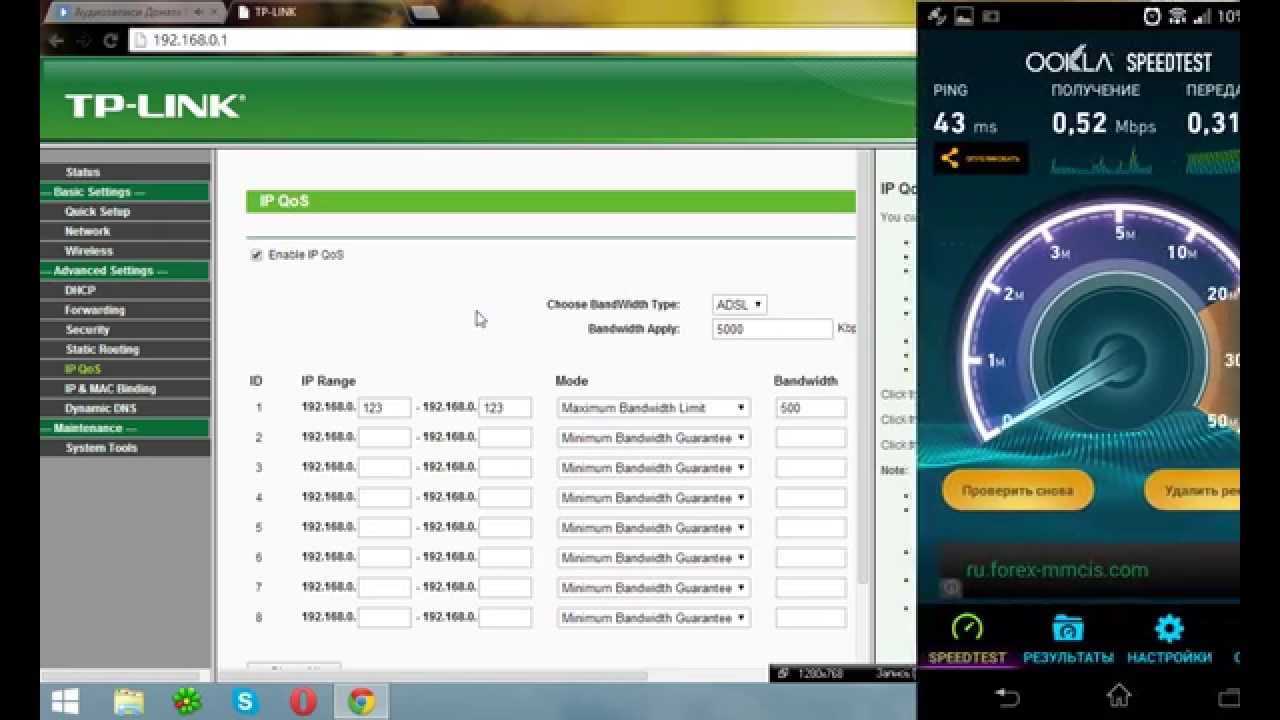Tap Проверить снова button
Screen dimensions: 1280x720
point(1017,491)
